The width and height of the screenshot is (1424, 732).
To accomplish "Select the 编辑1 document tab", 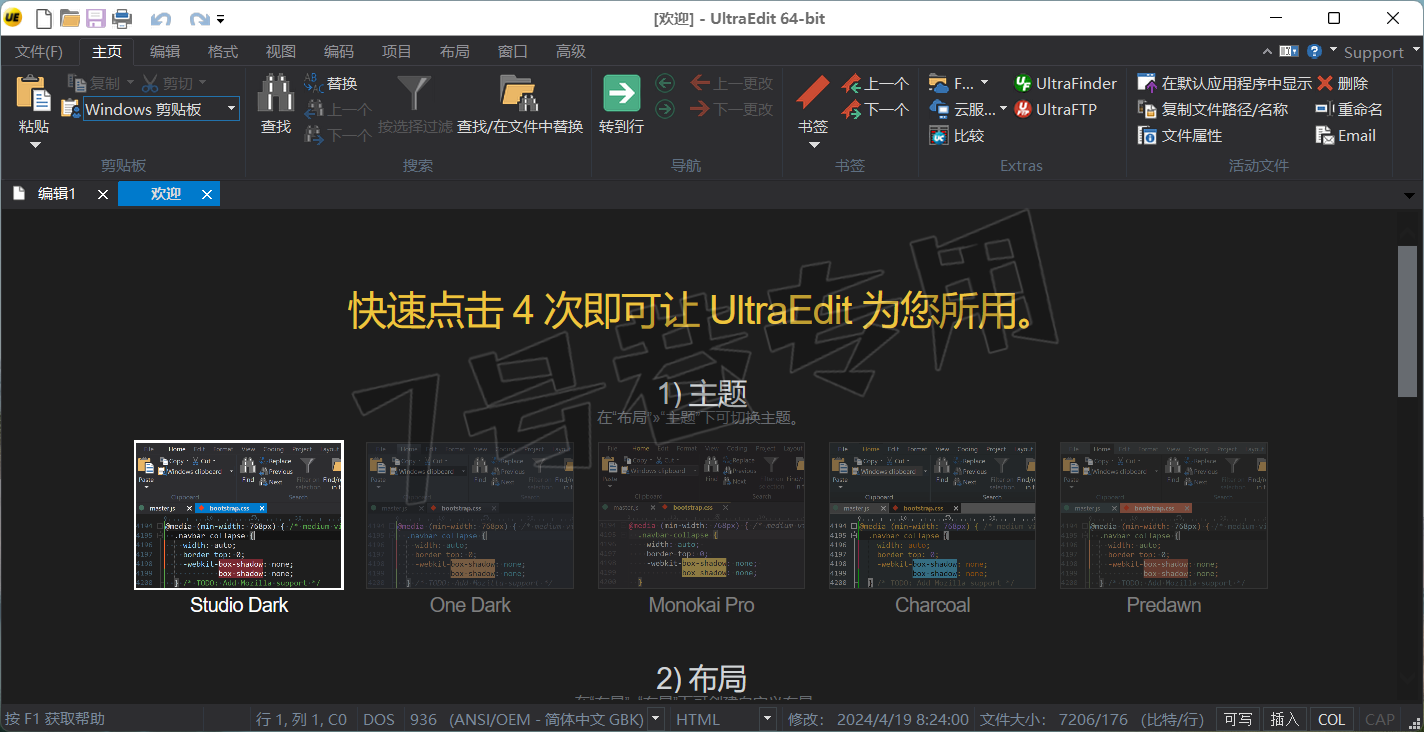I will coord(55,194).
